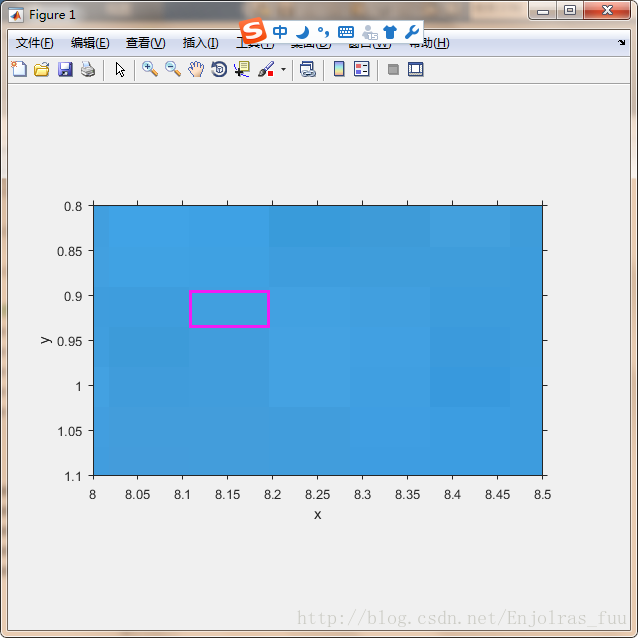The image size is (638, 638).
Task: Insert a Colorbar from the toolbar
Action: tap(339, 69)
